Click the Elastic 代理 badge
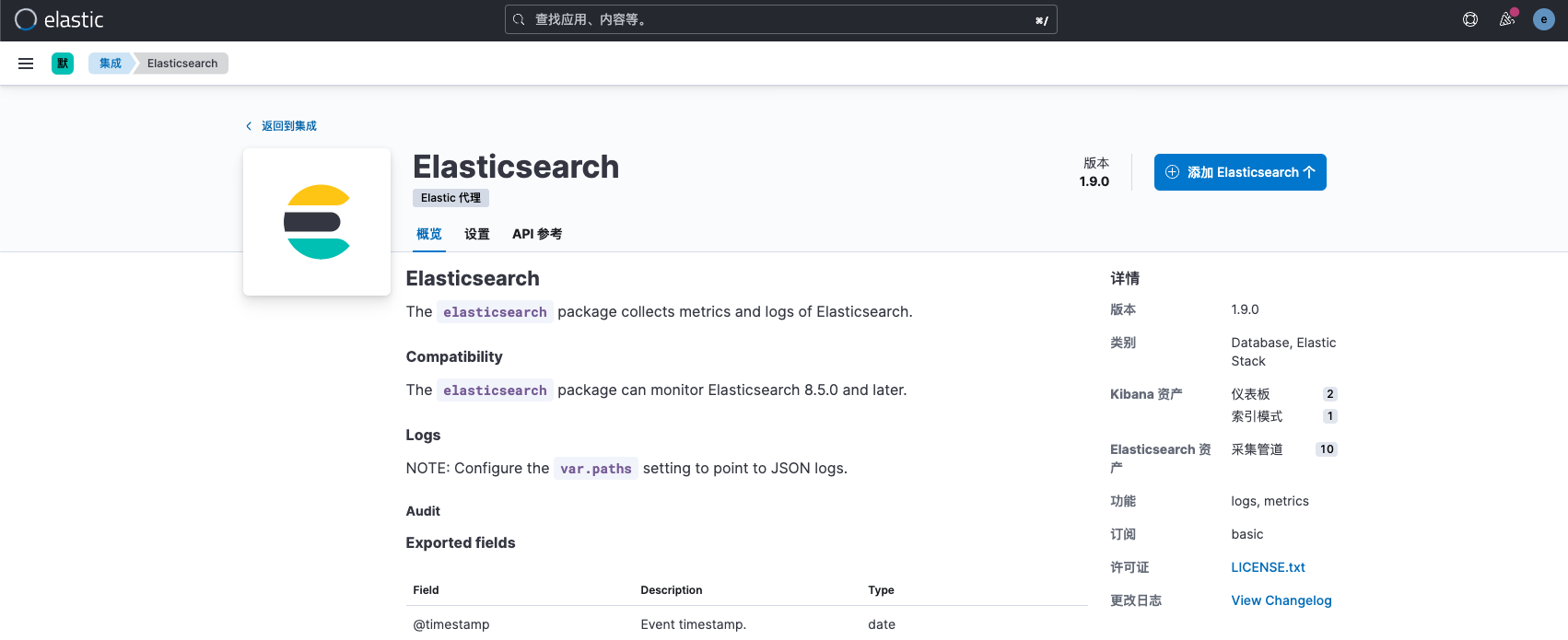 (451, 198)
